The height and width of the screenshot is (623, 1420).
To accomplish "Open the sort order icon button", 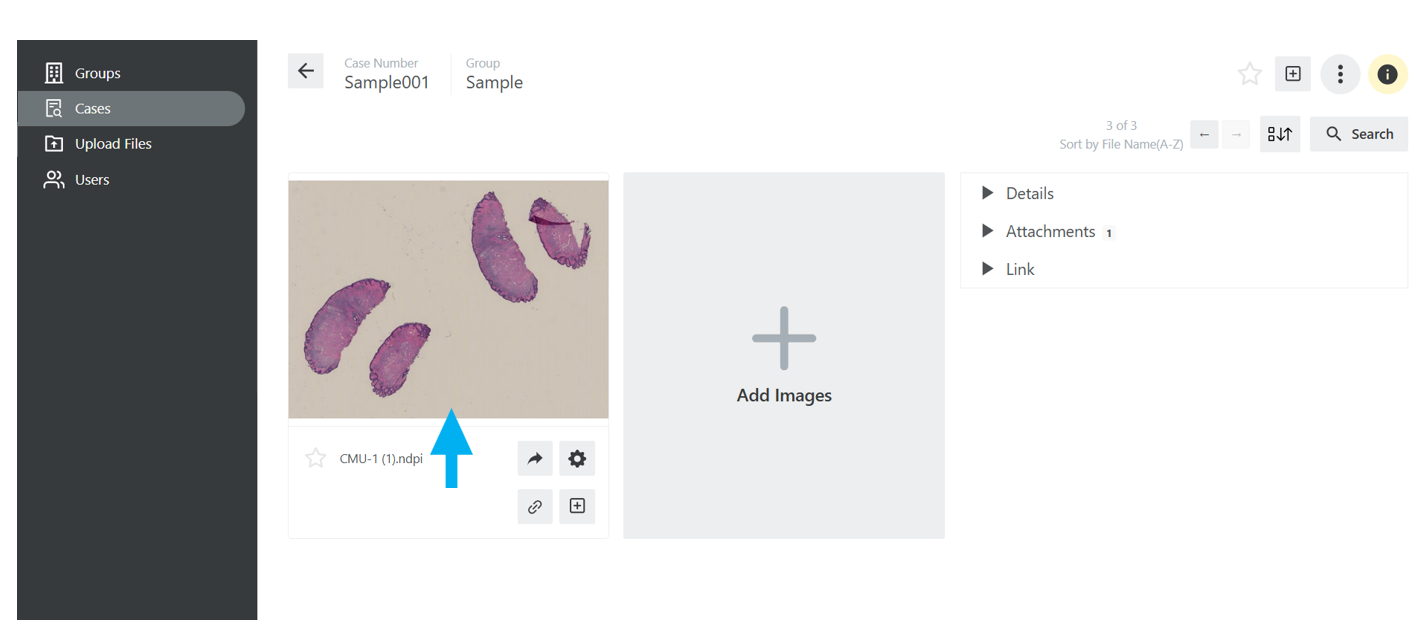I will (1280, 134).
